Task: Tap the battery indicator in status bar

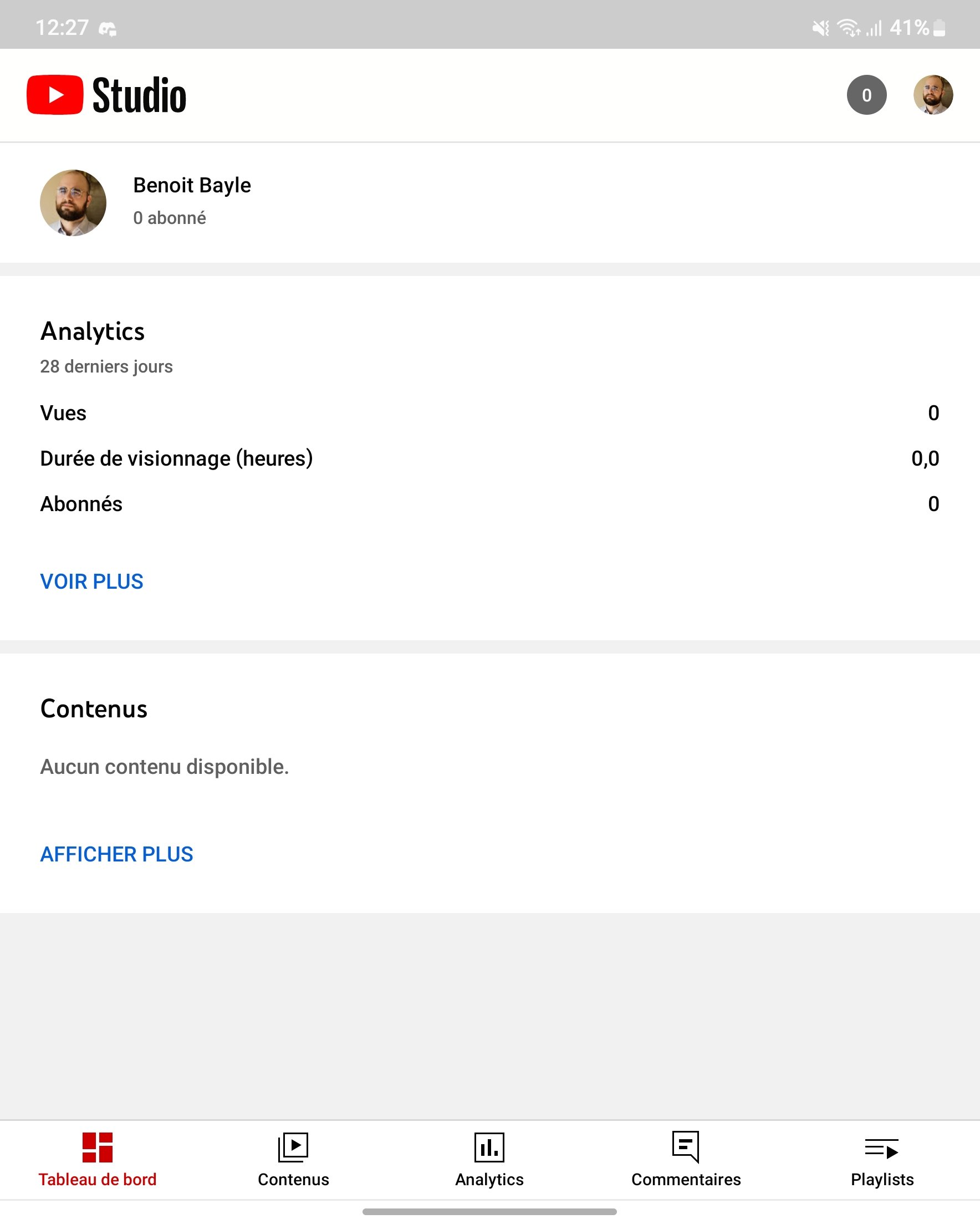Action: [x=939, y=27]
